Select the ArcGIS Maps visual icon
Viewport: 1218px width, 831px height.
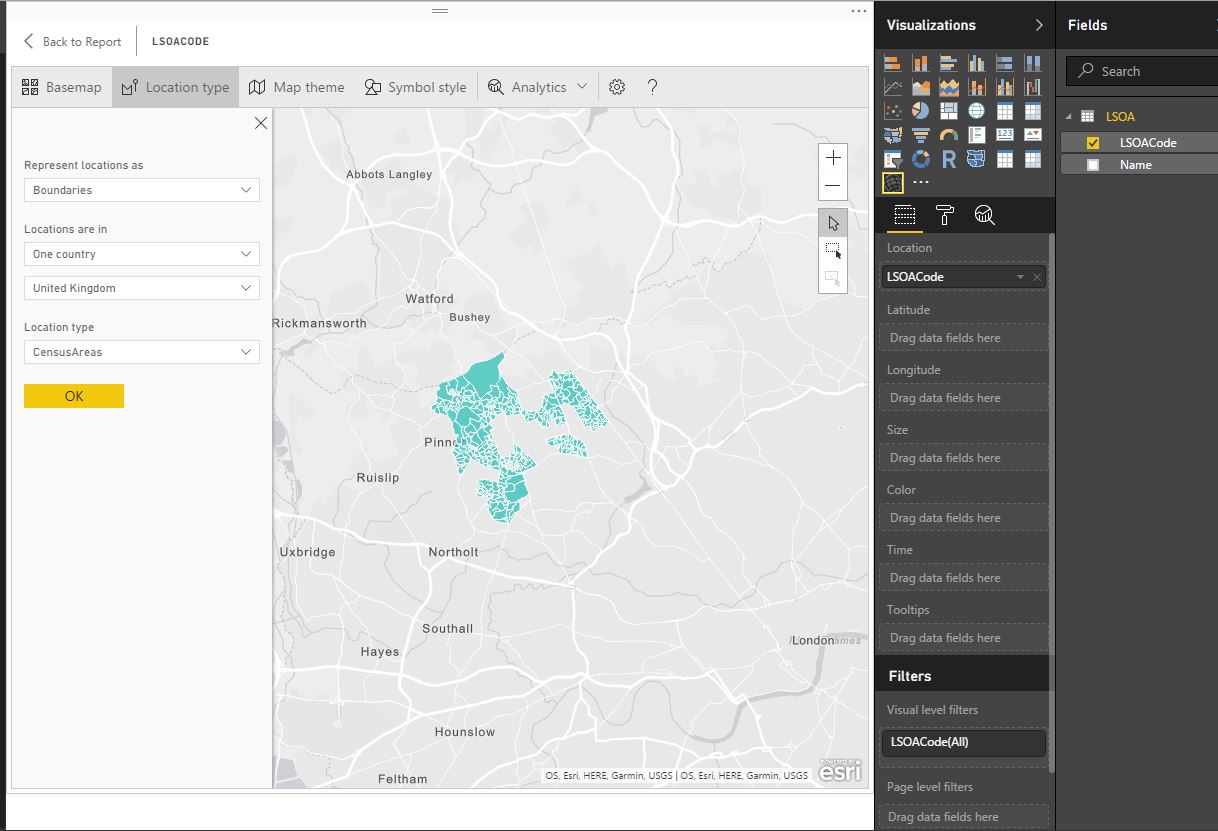(x=893, y=183)
